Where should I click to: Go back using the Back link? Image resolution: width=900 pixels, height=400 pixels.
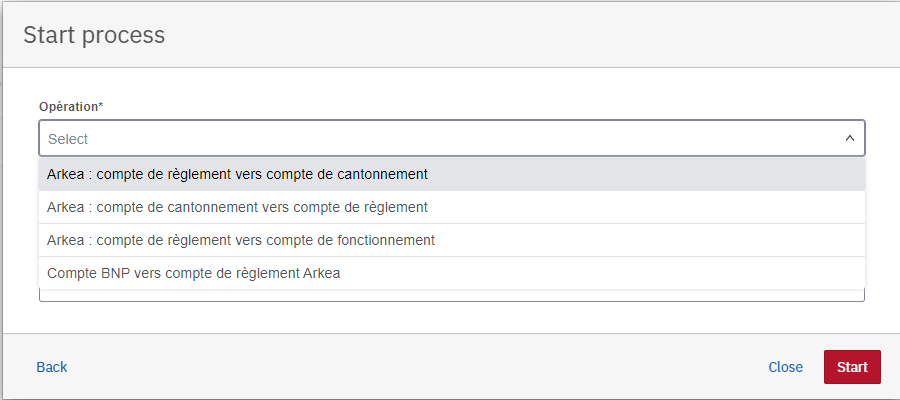52,367
